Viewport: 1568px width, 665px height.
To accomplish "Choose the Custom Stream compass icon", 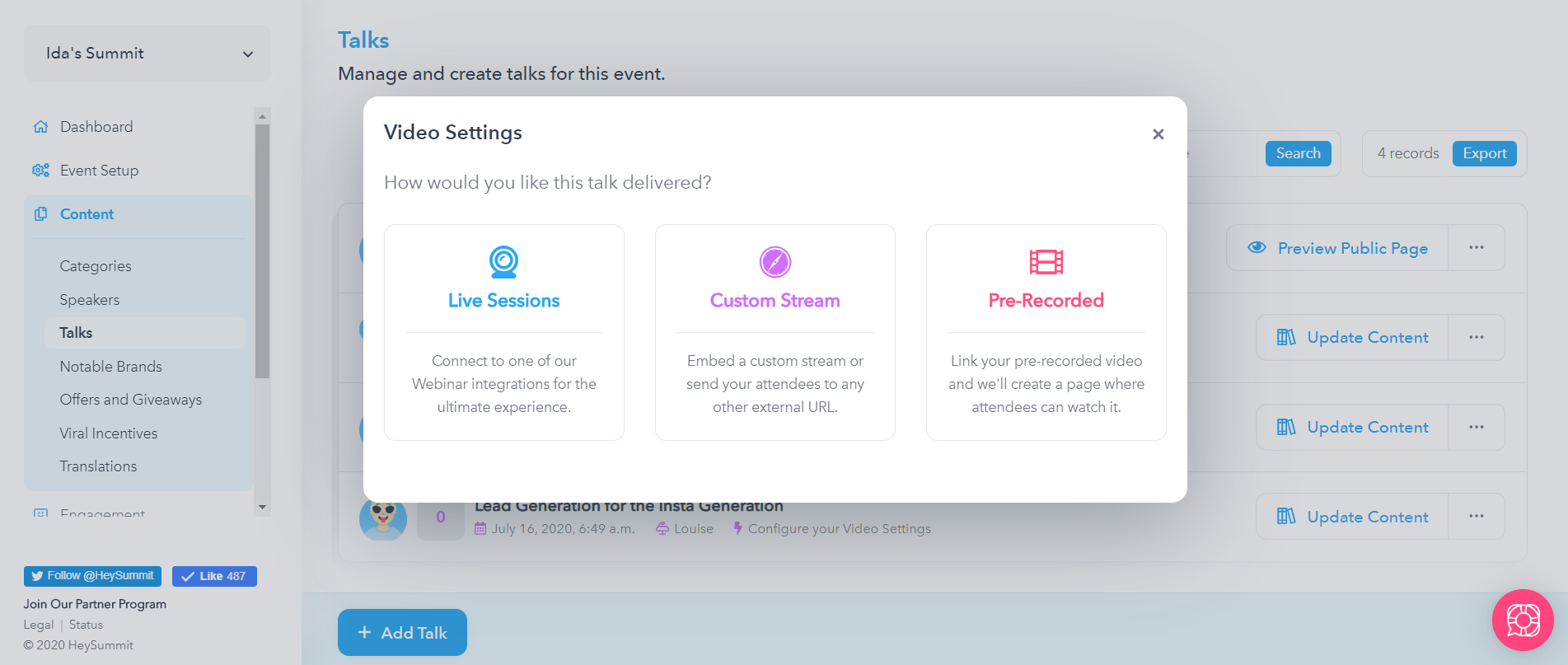I will pos(775,262).
